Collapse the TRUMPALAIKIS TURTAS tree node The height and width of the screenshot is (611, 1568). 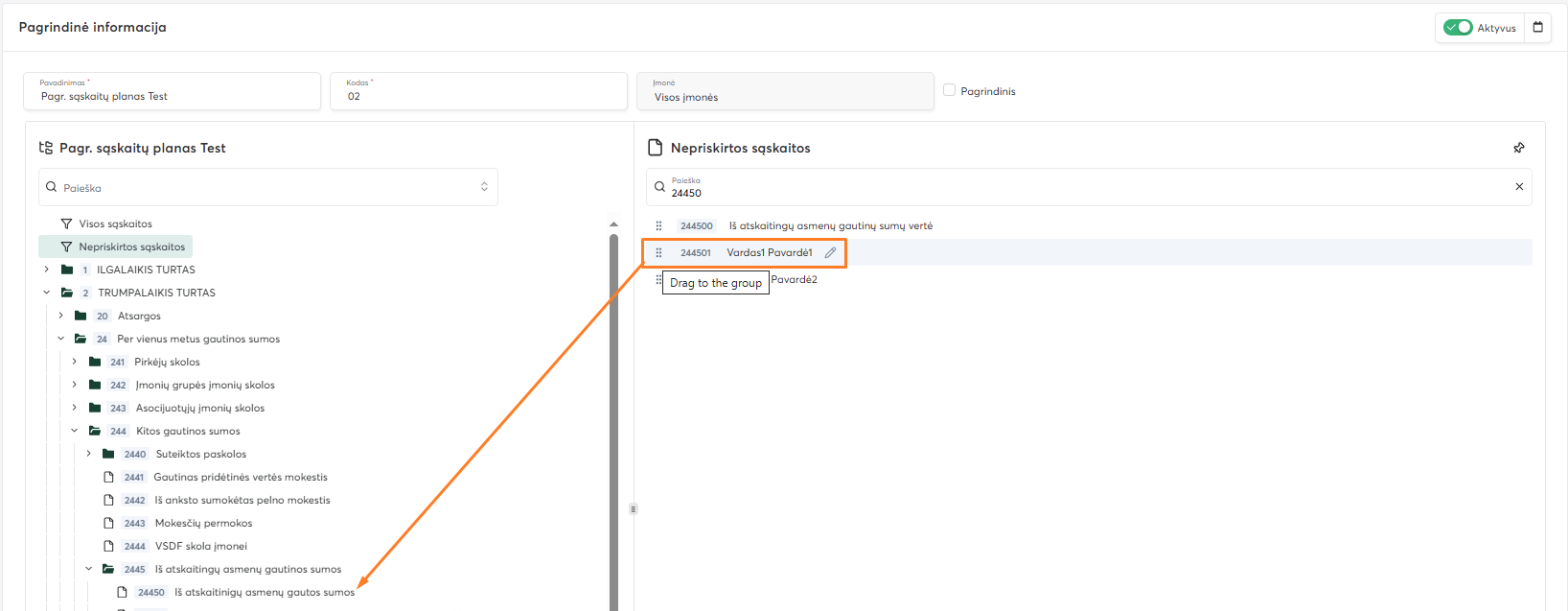click(x=46, y=293)
